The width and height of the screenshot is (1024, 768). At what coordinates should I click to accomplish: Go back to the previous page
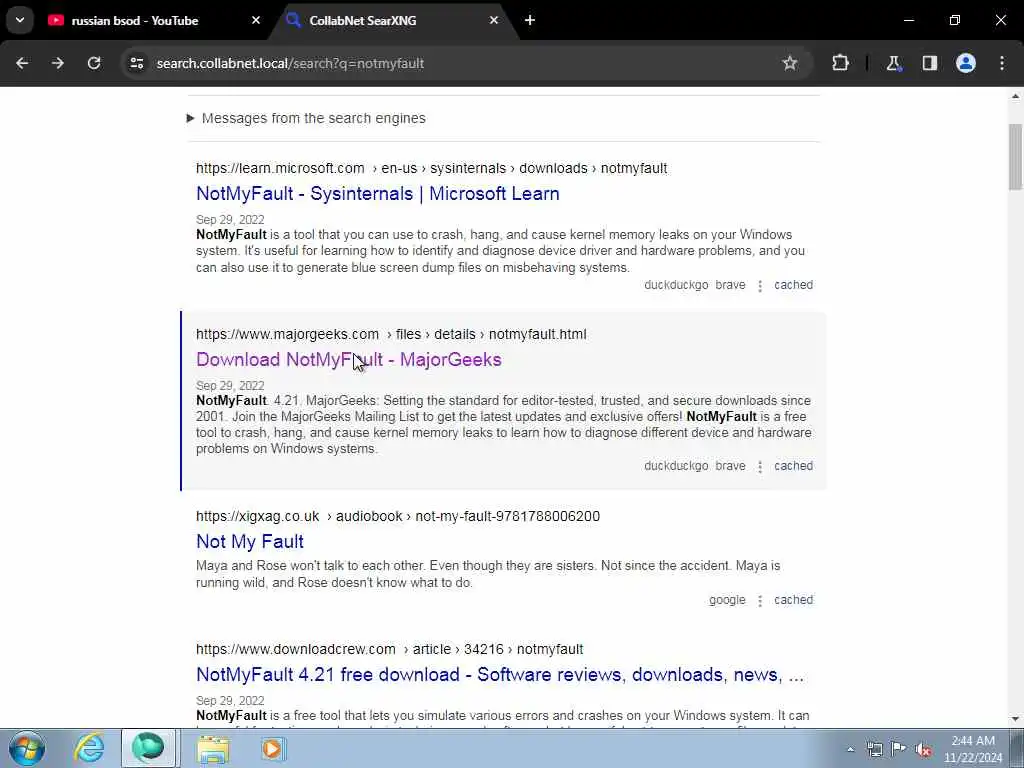(22, 63)
